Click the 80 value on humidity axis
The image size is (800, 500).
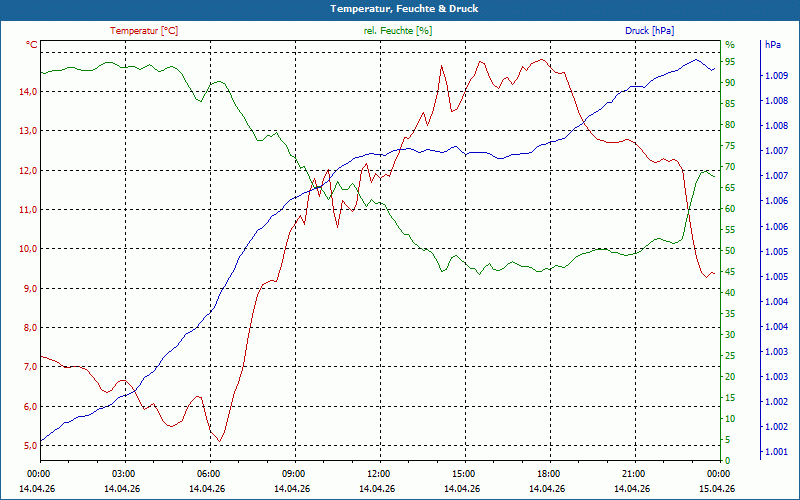[x=730, y=125]
